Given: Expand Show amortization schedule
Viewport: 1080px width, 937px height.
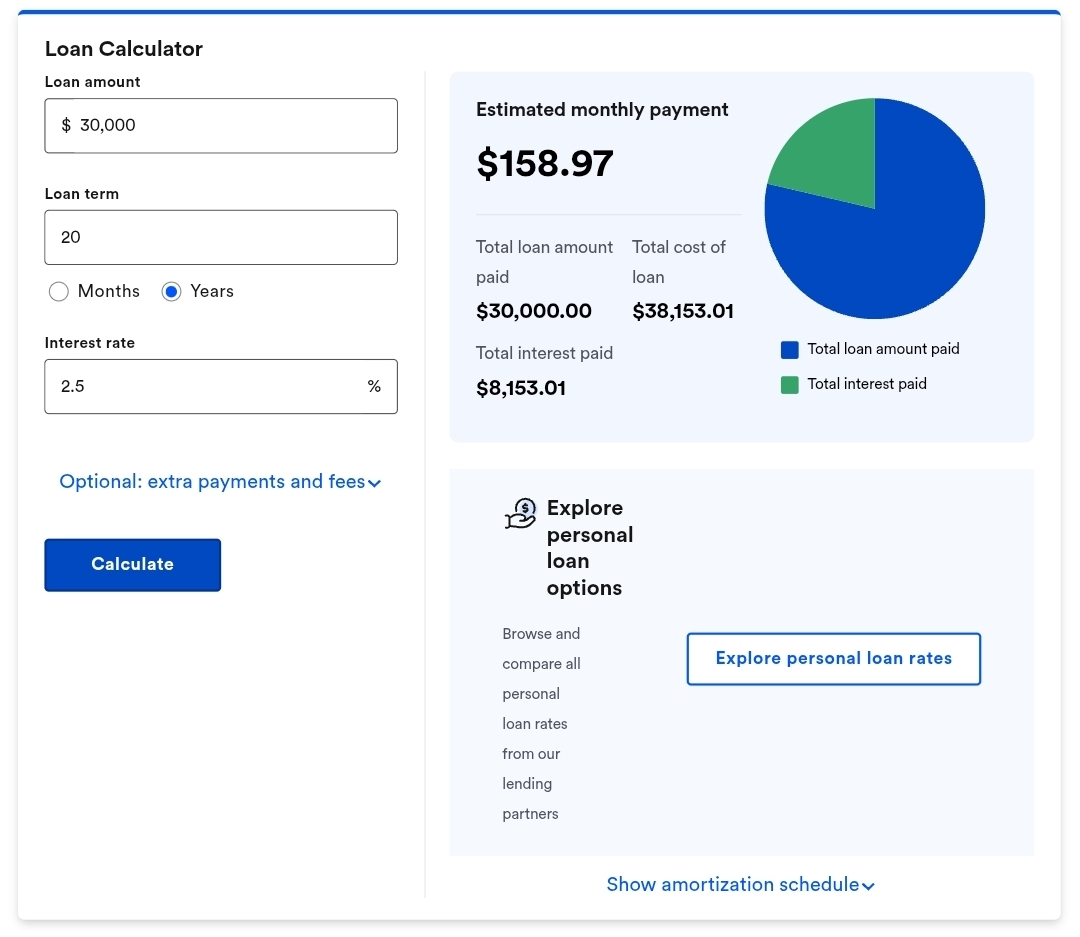Looking at the screenshot, I should [x=740, y=885].
